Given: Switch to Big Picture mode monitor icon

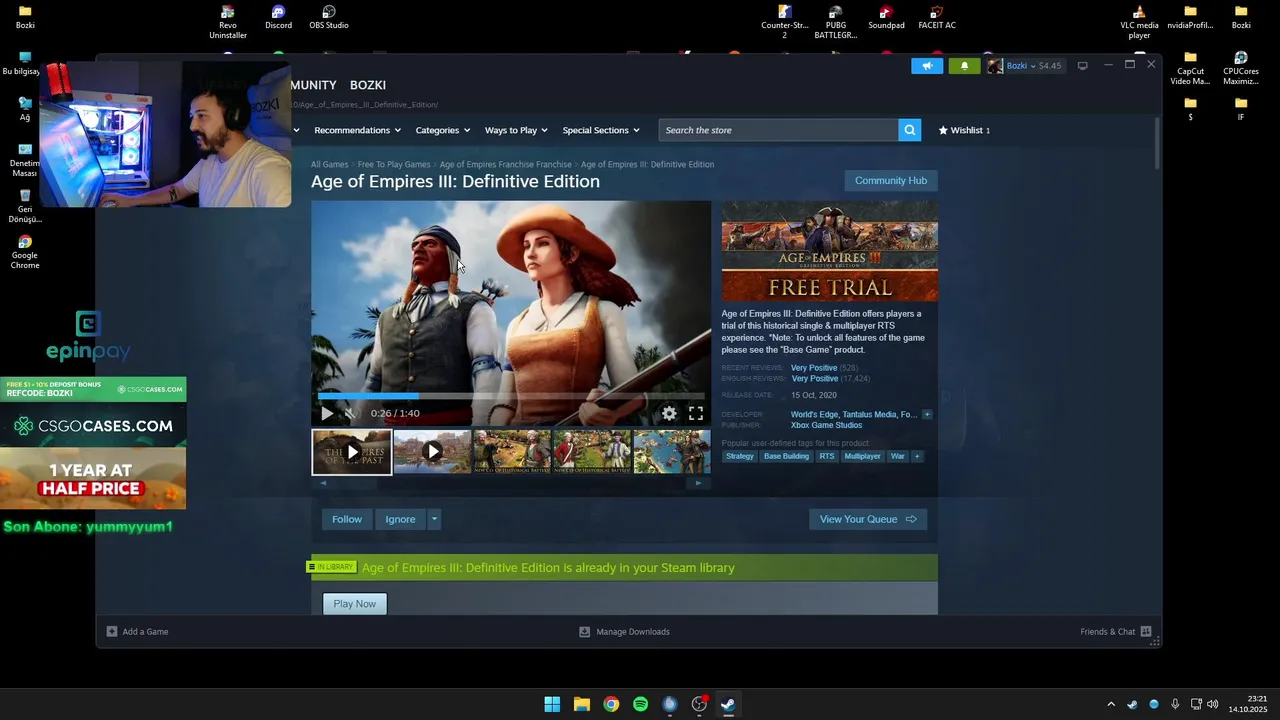Looking at the screenshot, I should pos(1082,66).
